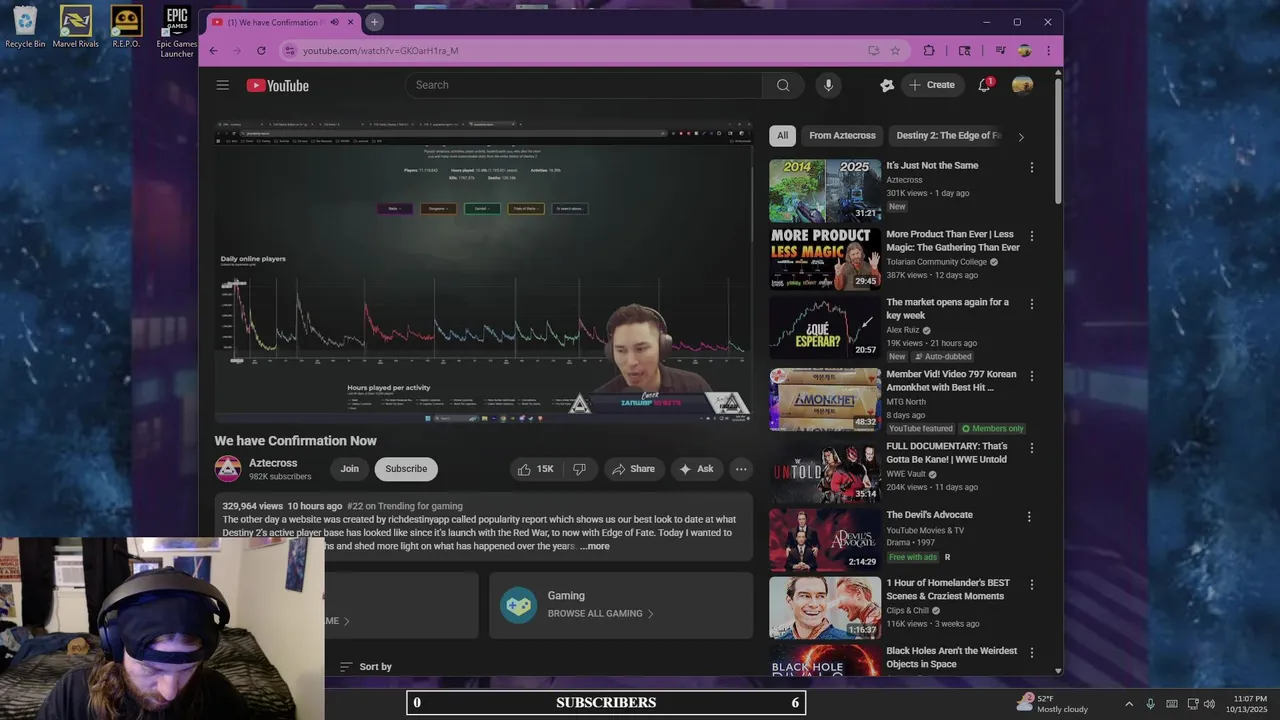The width and height of the screenshot is (1280, 720).
Task: Open the YouTube guide hamburger menu
Action: (x=223, y=85)
